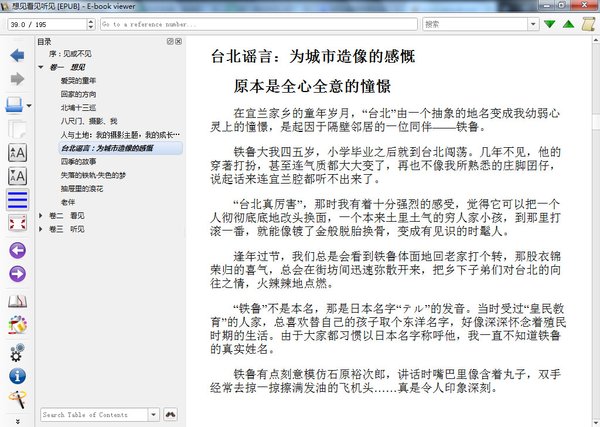Viewport: 600px width, 427px height.
Task: Click the subheading 原本是全心全意的憧憬
Action: (x=312, y=86)
